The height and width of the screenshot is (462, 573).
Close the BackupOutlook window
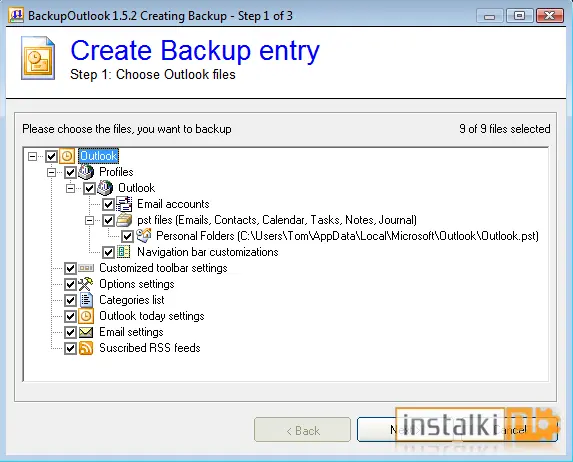tap(550, 16)
